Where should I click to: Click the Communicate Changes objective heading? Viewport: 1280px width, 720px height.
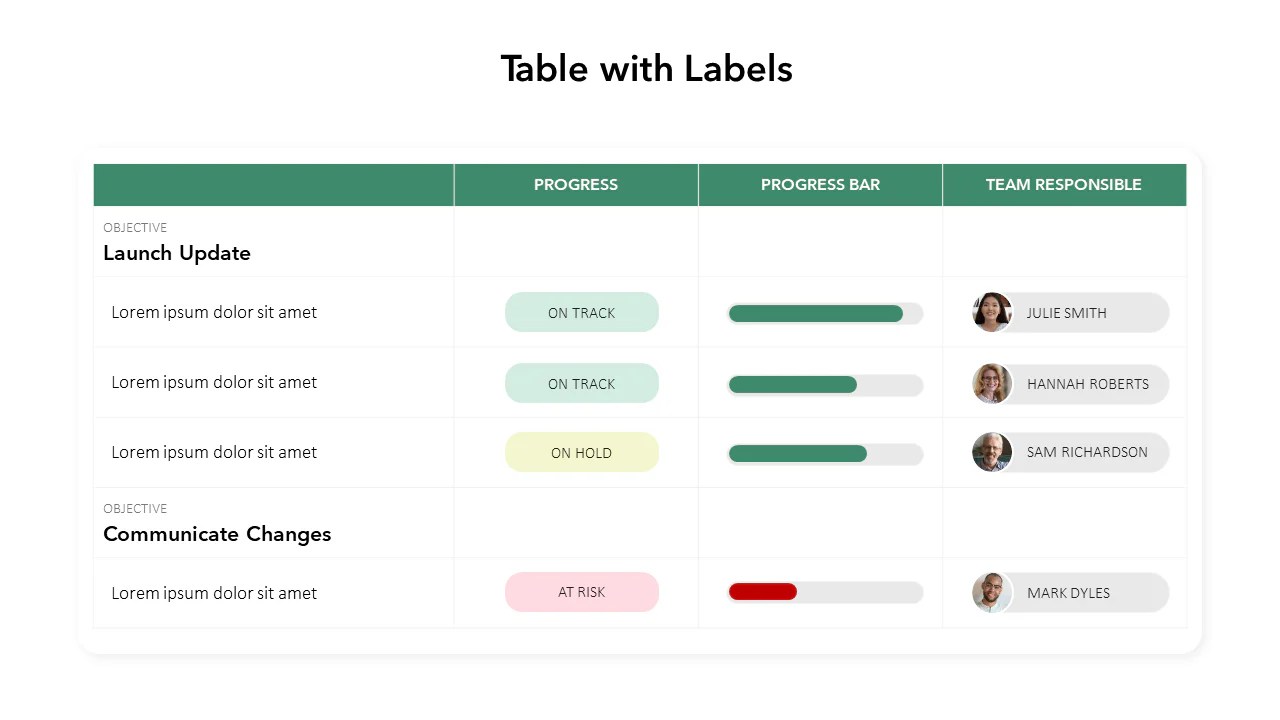coord(217,534)
